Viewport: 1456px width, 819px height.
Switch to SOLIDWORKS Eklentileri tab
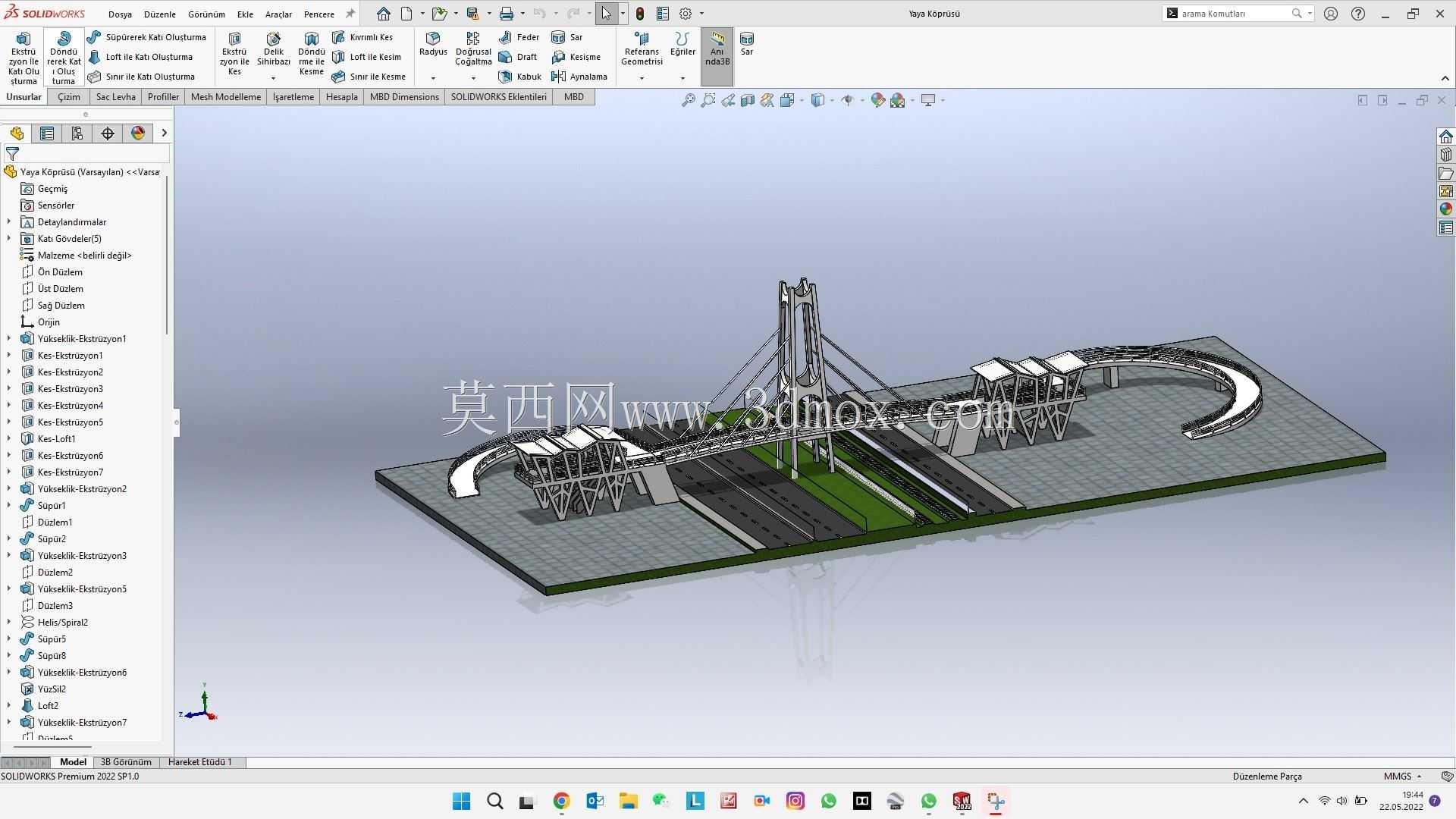tap(498, 97)
